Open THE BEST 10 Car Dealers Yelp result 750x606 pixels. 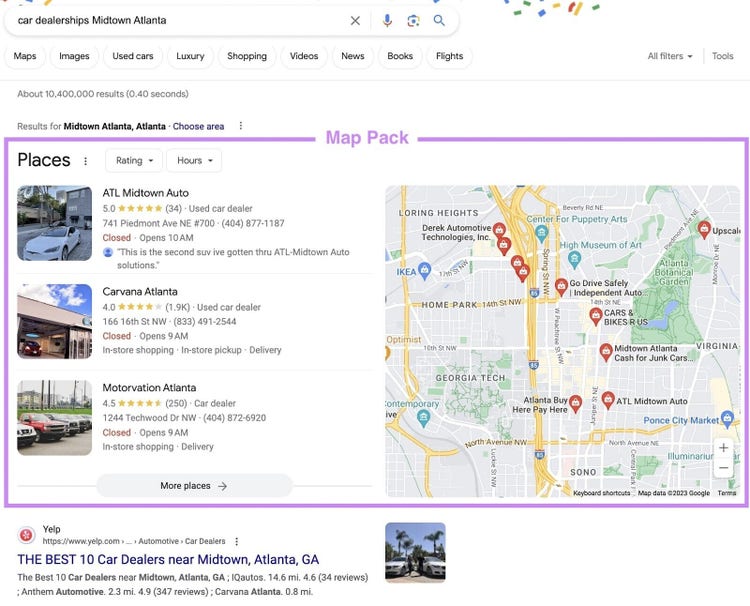click(168, 560)
